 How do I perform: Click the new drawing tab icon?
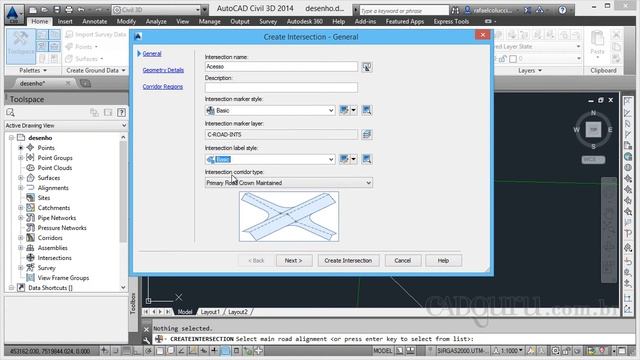pos(85,83)
